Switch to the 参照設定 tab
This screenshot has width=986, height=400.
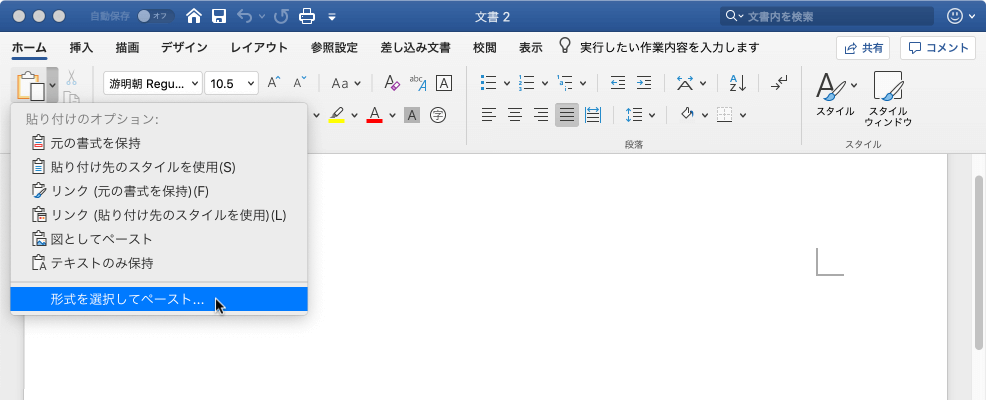coord(334,47)
